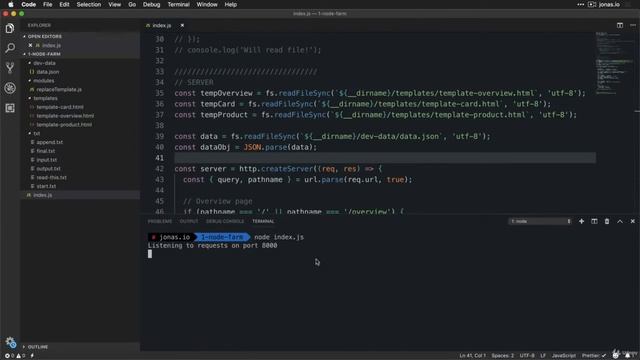
Task: Switch to the Output panel tab
Action: coord(189,221)
